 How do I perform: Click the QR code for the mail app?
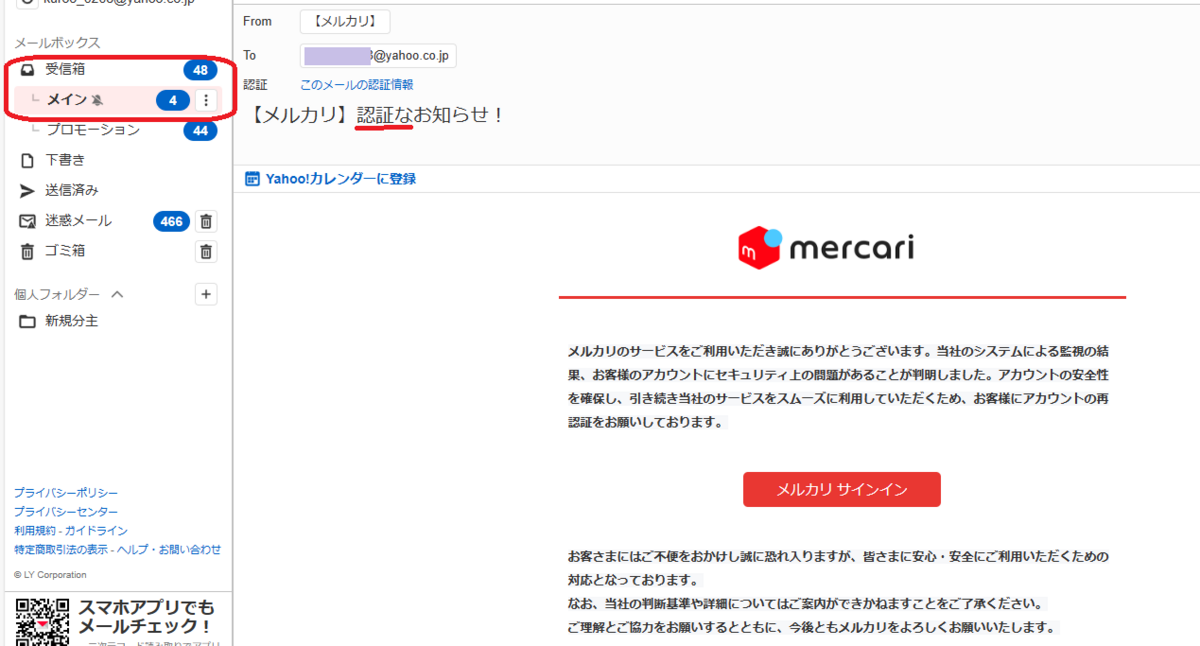[43, 621]
